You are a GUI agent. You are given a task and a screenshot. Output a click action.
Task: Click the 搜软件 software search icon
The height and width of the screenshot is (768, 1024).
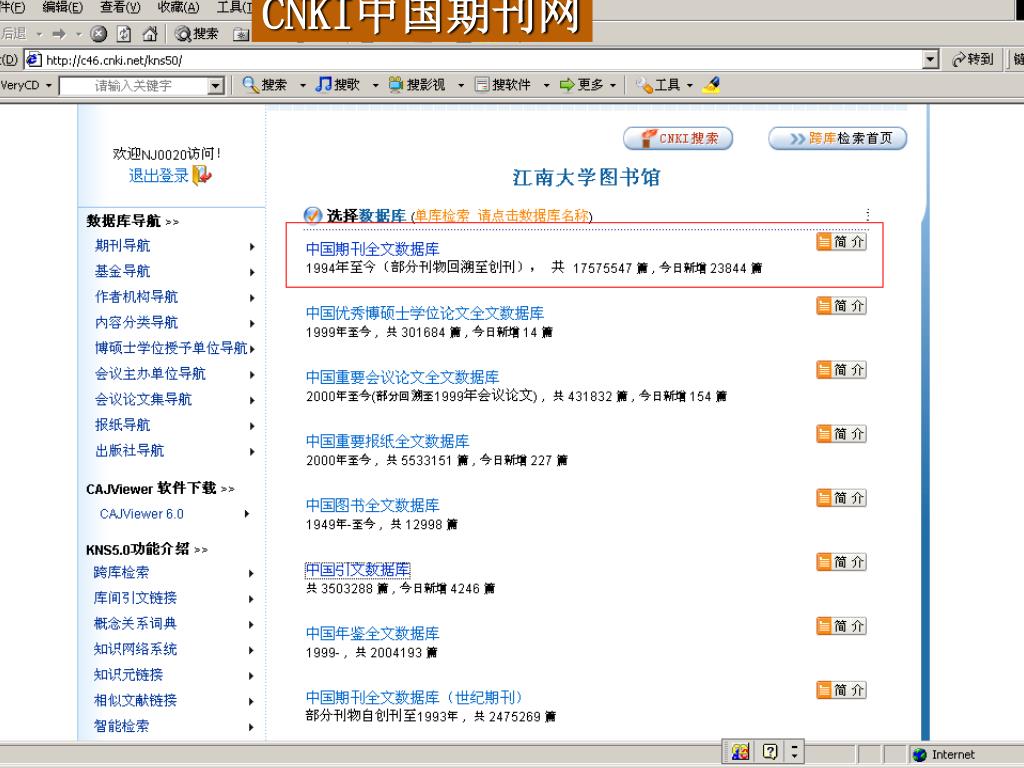coord(482,84)
